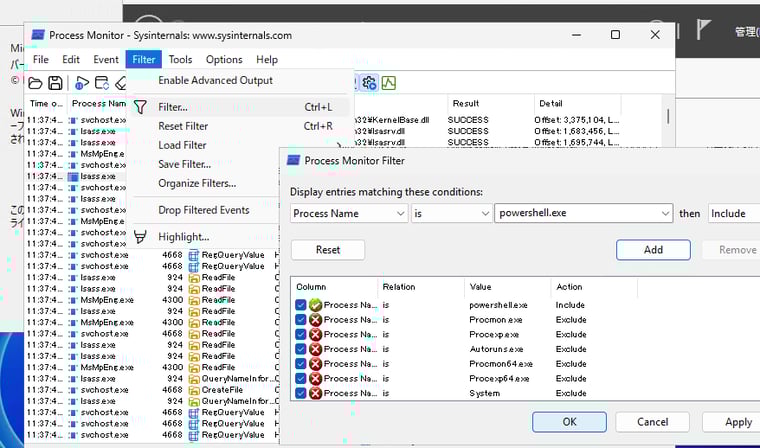Choose Drop Filtered Events menu item

204,210
